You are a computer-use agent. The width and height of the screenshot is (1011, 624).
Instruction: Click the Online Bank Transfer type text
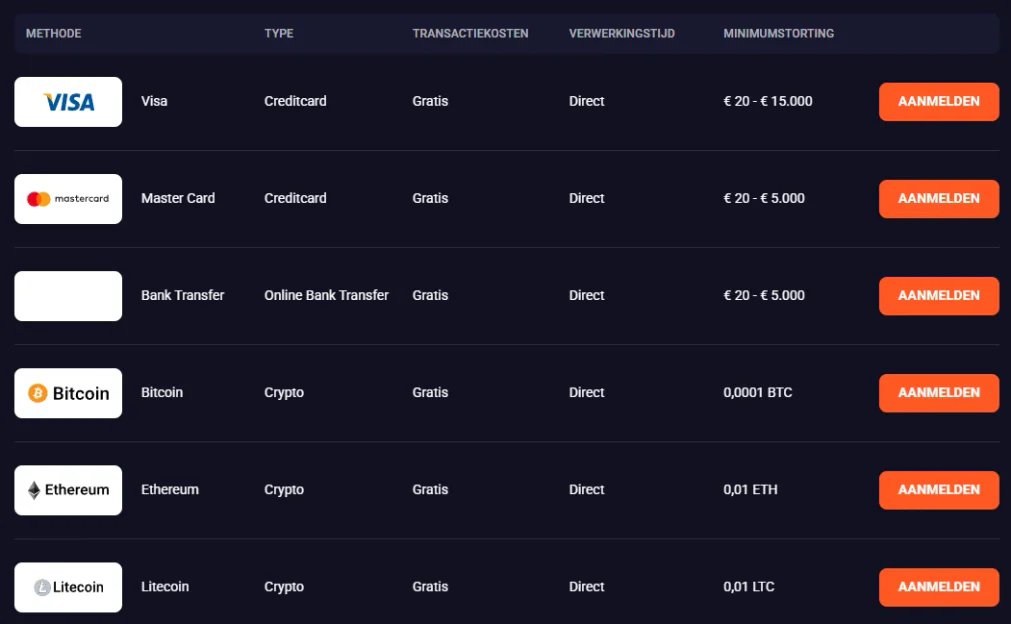coord(326,295)
